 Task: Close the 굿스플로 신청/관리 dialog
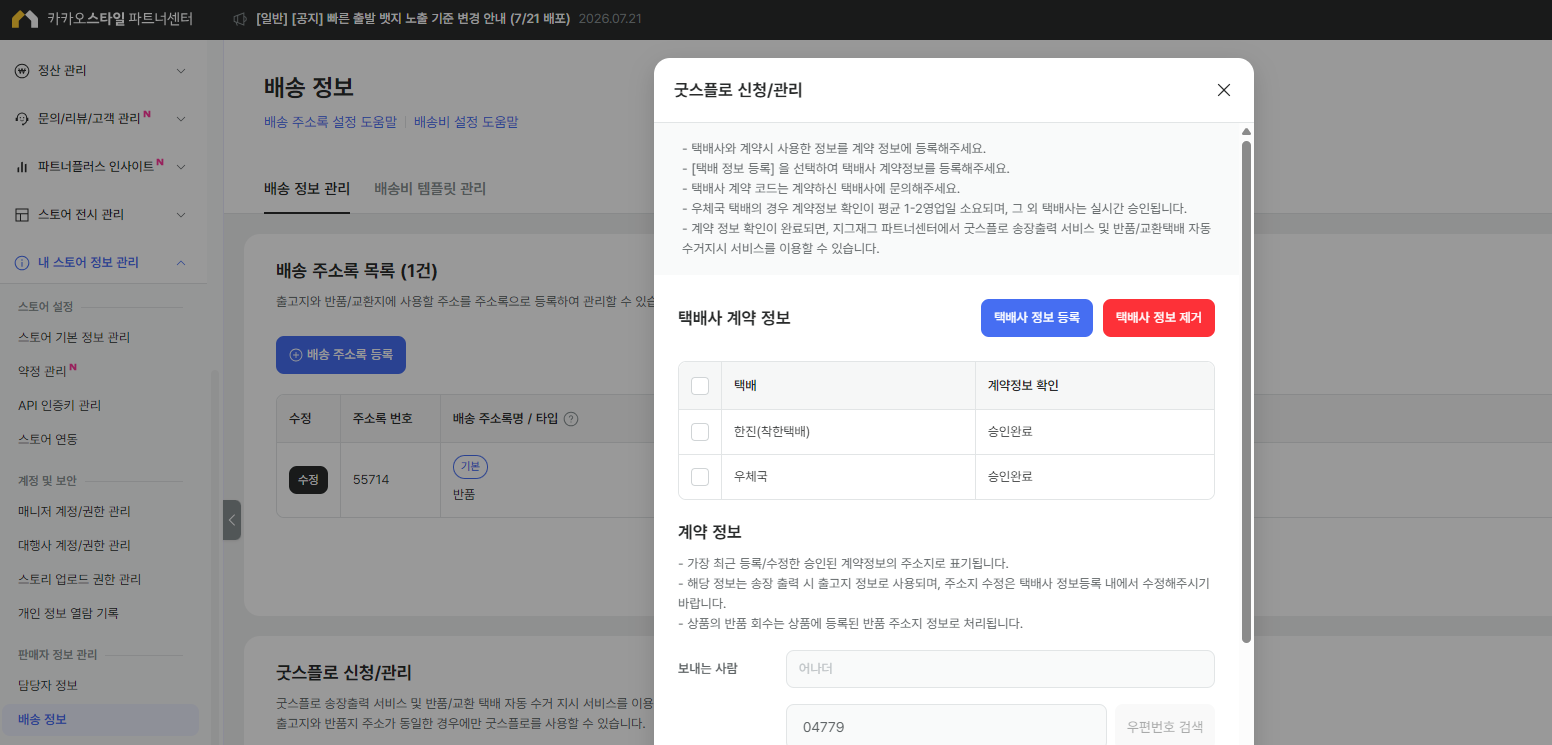[1223, 90]
